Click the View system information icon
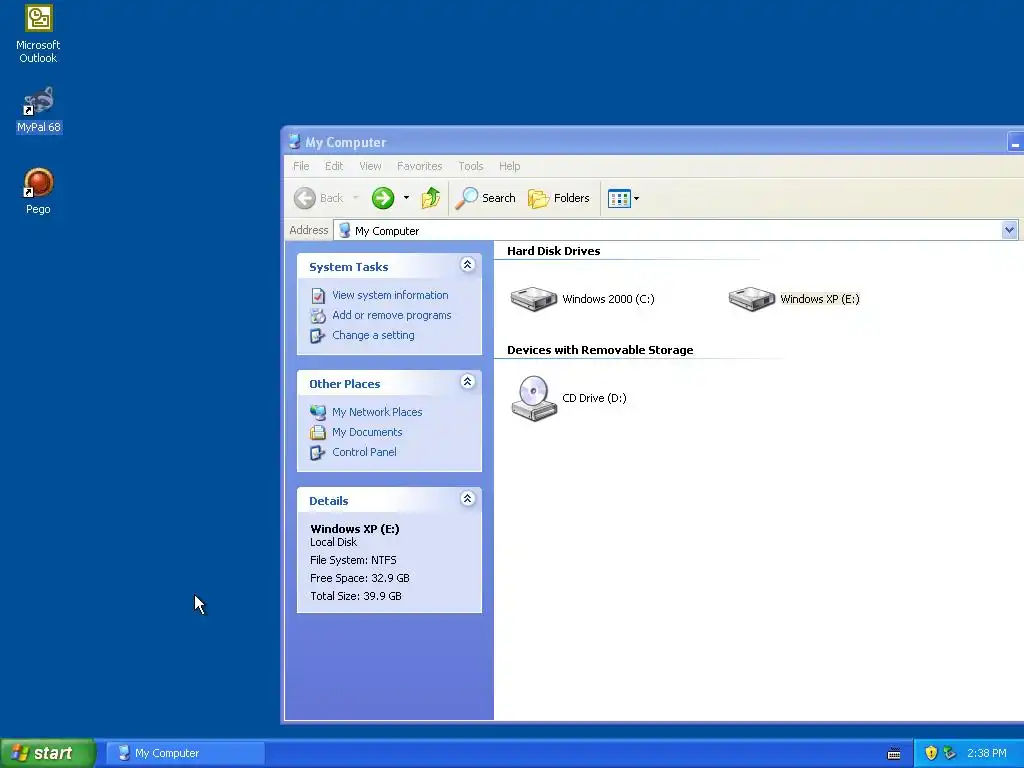 317,296
